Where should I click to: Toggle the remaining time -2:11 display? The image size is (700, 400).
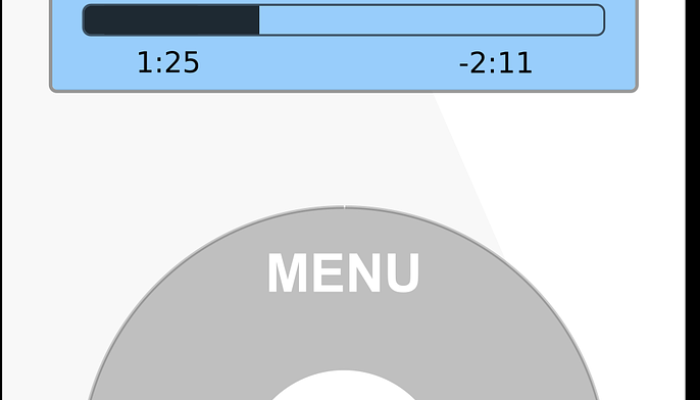pyautogui.click(x=496, y=63)
